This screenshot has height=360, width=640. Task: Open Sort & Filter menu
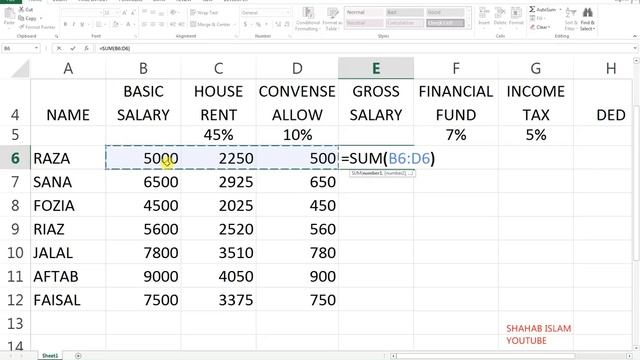571,19
